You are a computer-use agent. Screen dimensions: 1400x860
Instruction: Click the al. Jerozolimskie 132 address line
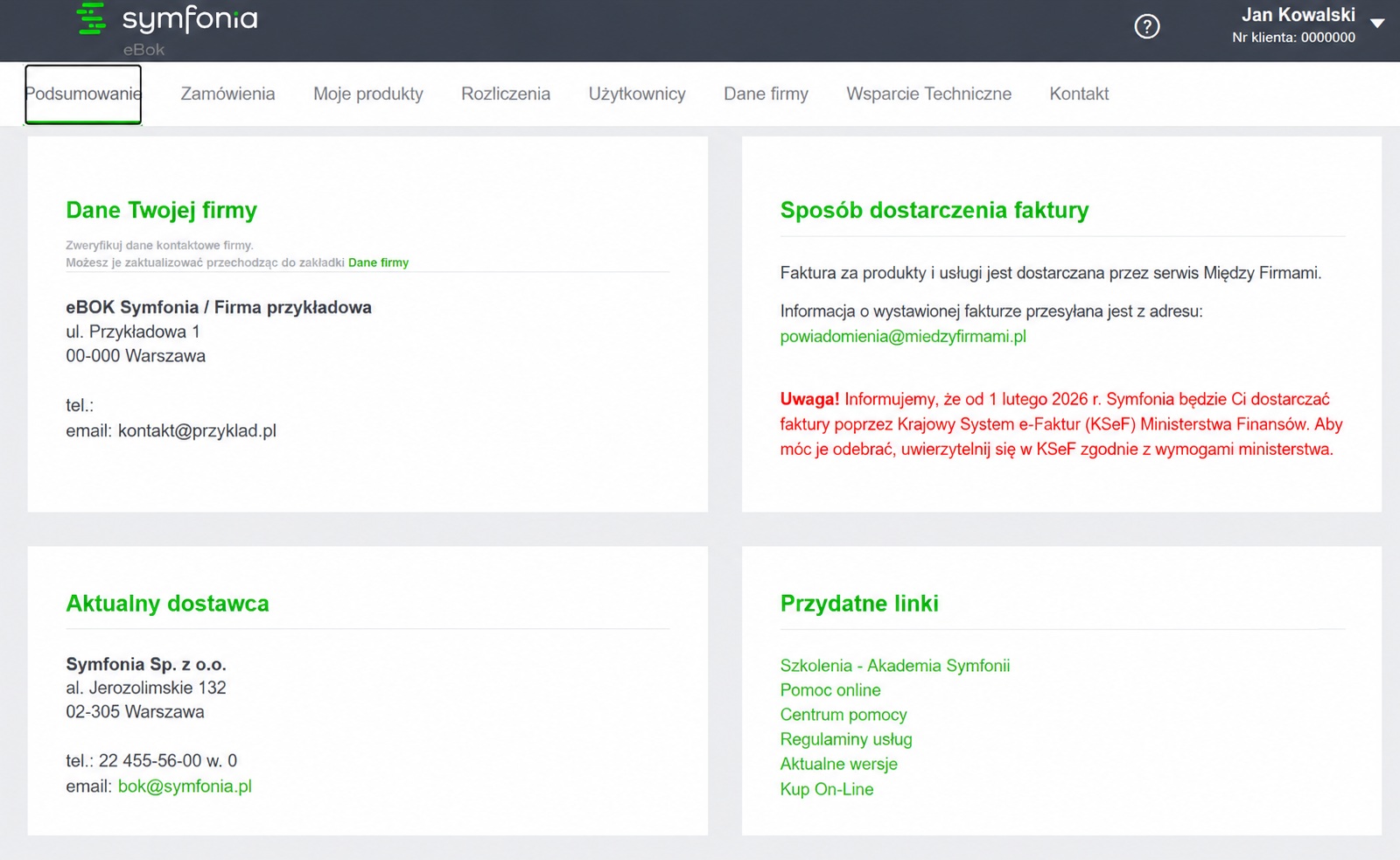pyautogui.click(x=146, y=688)
